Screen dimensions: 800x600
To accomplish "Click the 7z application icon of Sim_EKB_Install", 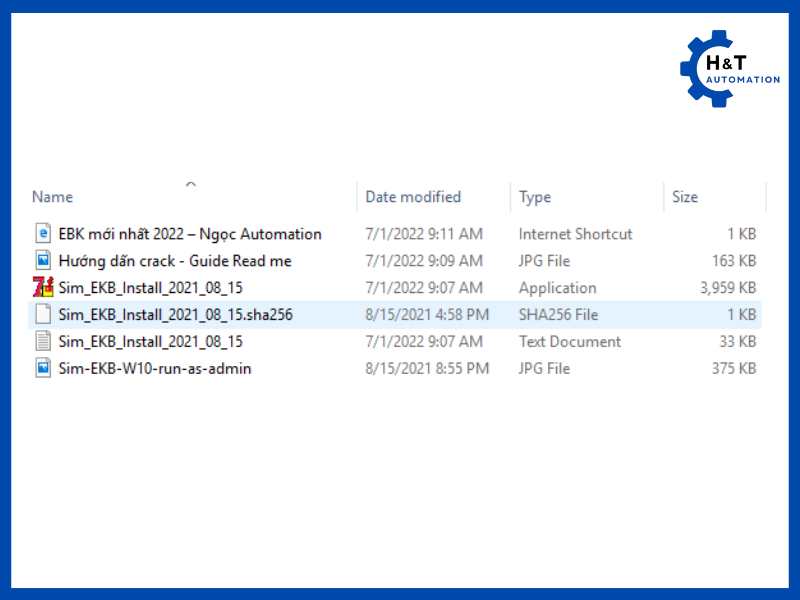I will tap(42, 288).
